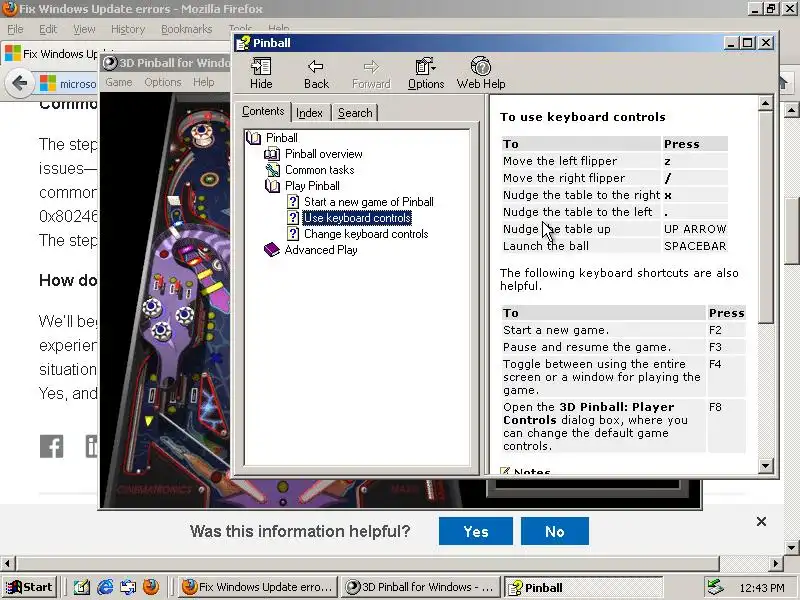The image size is (800, 600).
Task: Click the system tray network icon
Action: coord(715,587)
